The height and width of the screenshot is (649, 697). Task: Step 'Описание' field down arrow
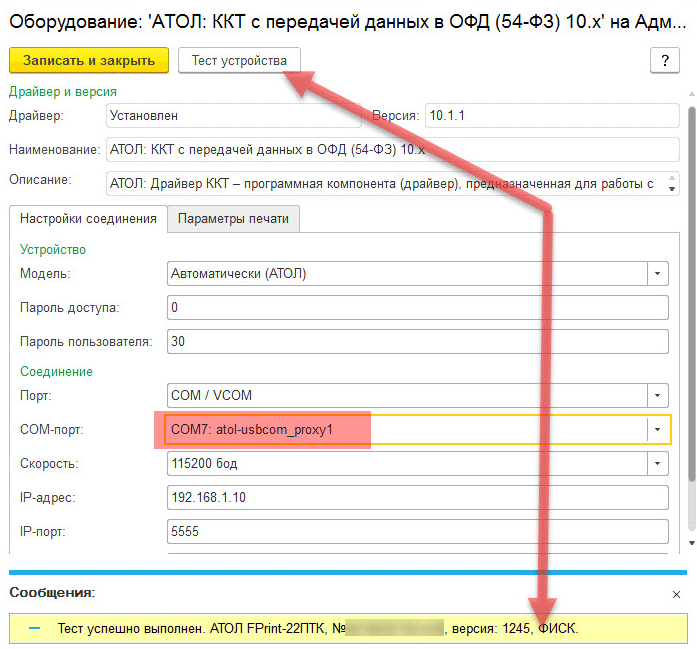pyautogui.click(x=672, y=189)
